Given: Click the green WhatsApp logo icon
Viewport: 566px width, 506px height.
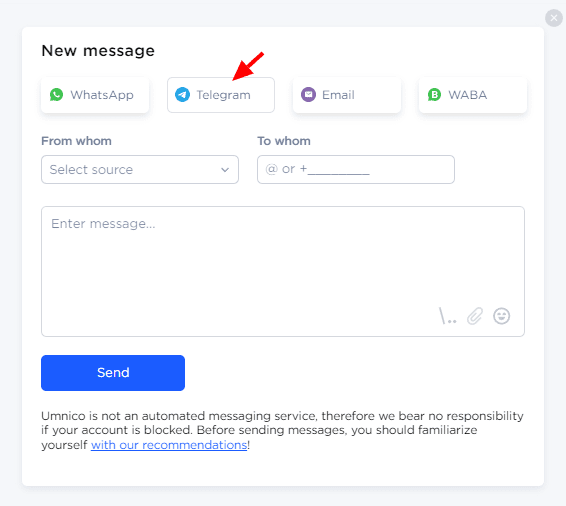Looking at the screenshot, I should click(x=56, y=95).
